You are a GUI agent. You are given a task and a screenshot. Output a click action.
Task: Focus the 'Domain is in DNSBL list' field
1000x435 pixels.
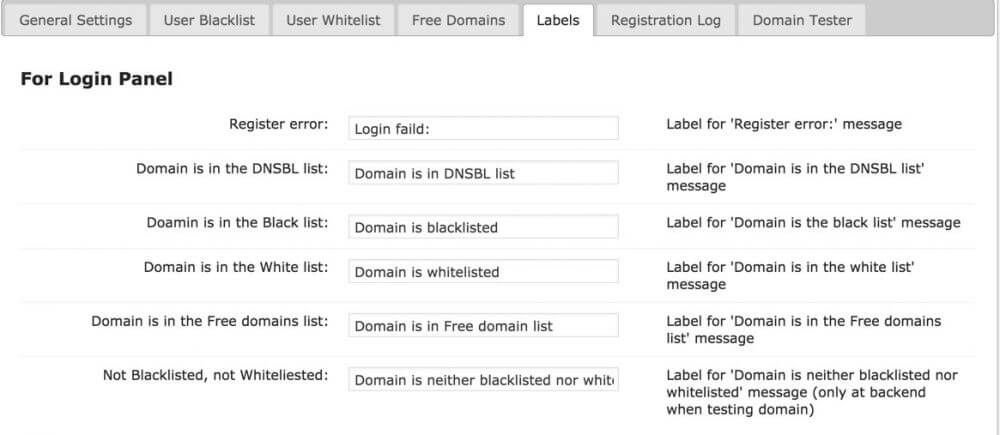tap(483, 173)
